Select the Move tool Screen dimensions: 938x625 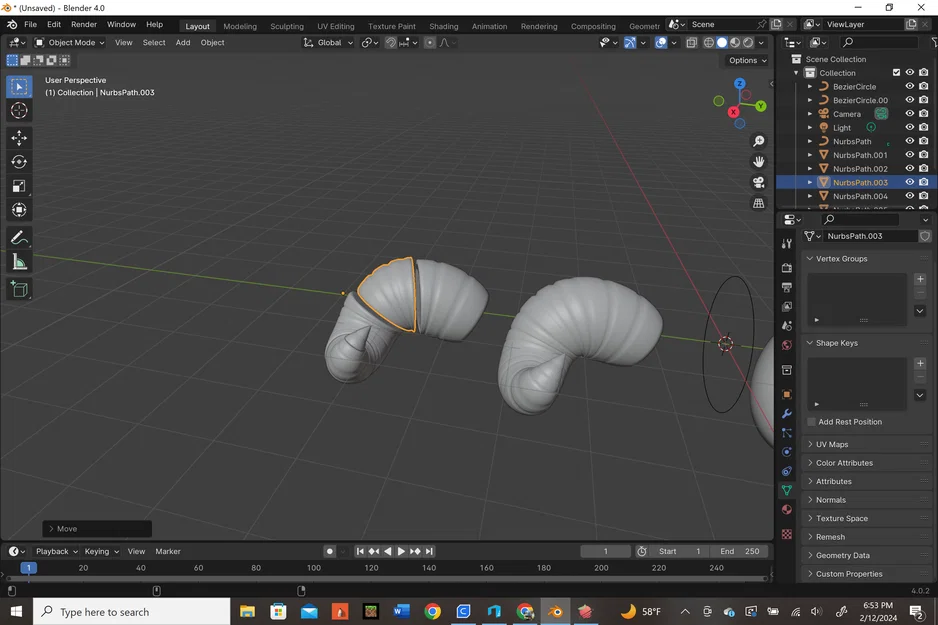(x=19, y=138)
